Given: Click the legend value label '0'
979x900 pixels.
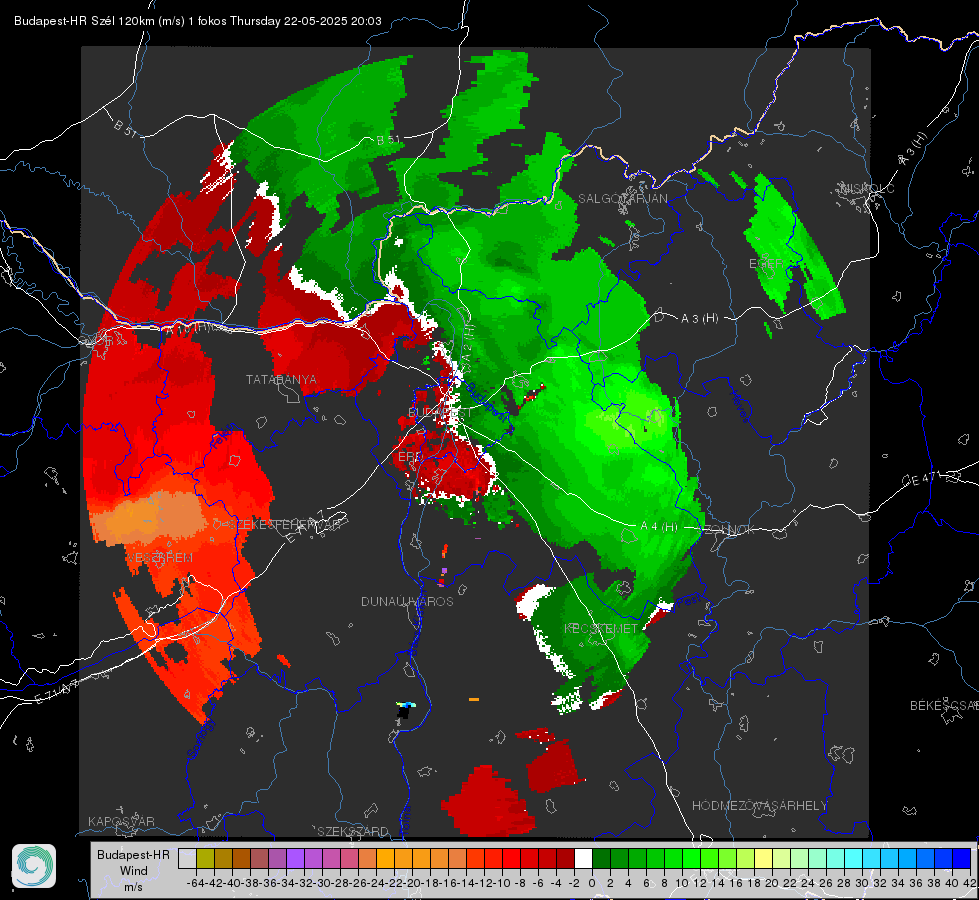Looking at the screenshot, I should click(x=592, y=883).
